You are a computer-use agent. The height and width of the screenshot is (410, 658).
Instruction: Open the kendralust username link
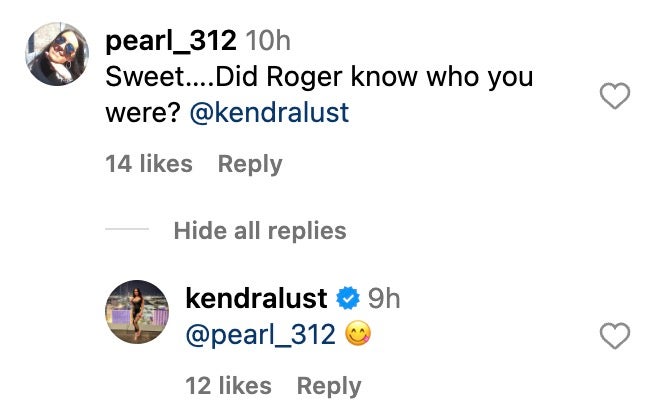point(257,298)
